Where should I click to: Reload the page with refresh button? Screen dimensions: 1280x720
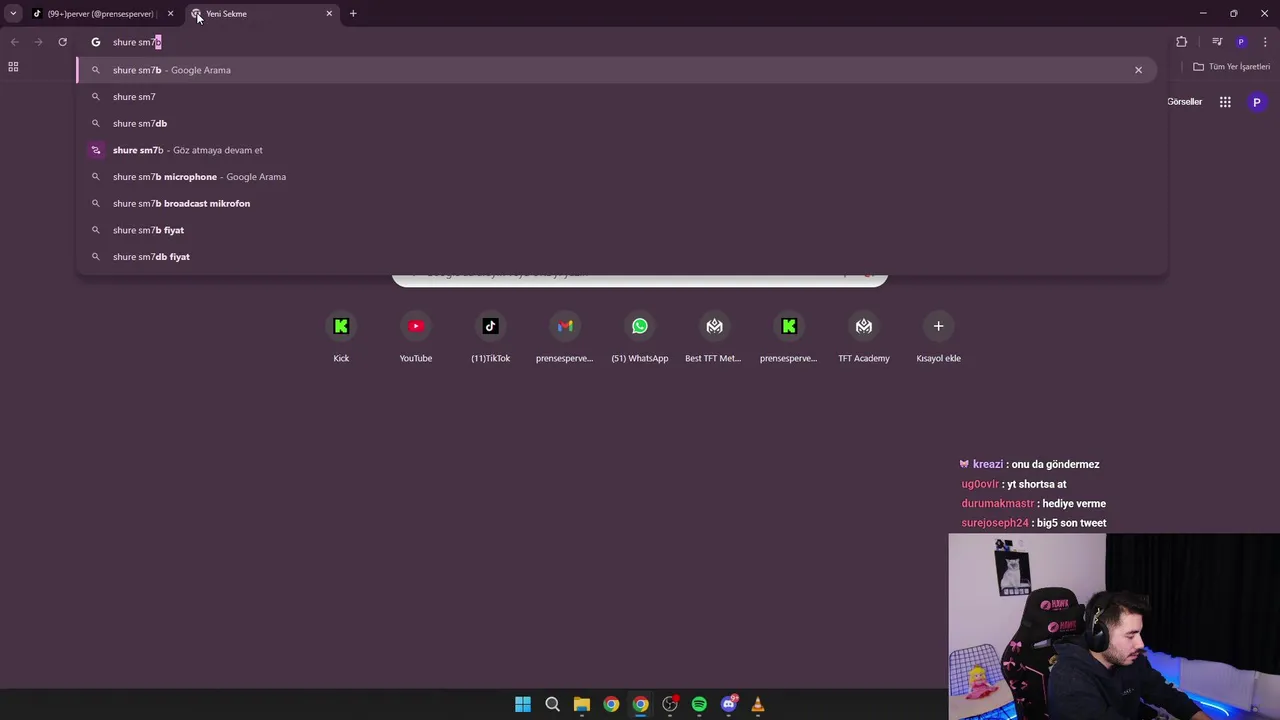[x=62, y=42]
